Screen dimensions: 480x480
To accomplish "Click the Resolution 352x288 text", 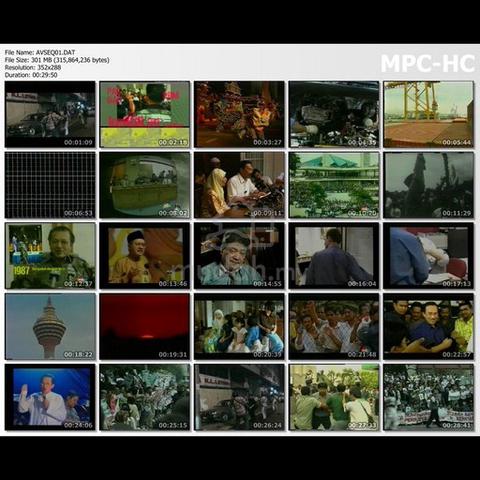I will coord(33,67).
